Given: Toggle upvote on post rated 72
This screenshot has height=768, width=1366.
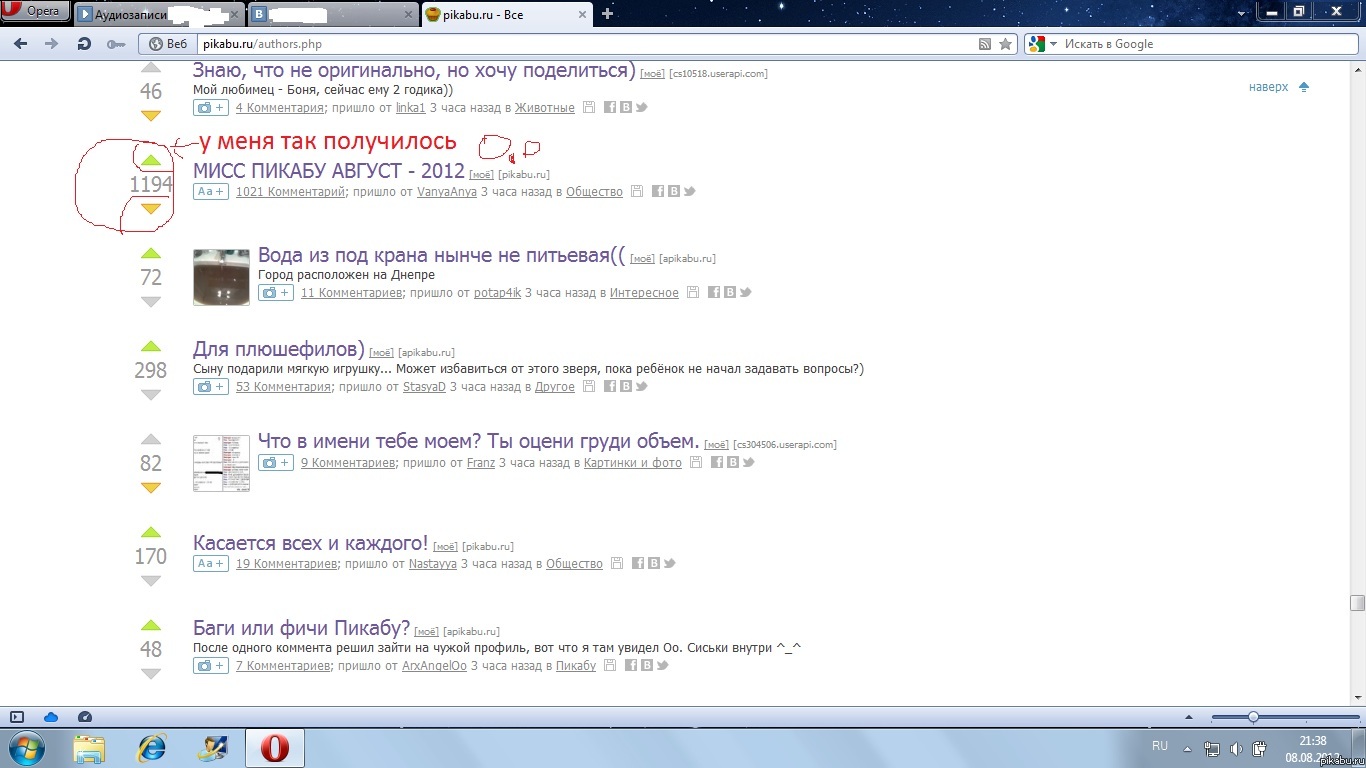Looking at the screenshot, I should [151, 253].
